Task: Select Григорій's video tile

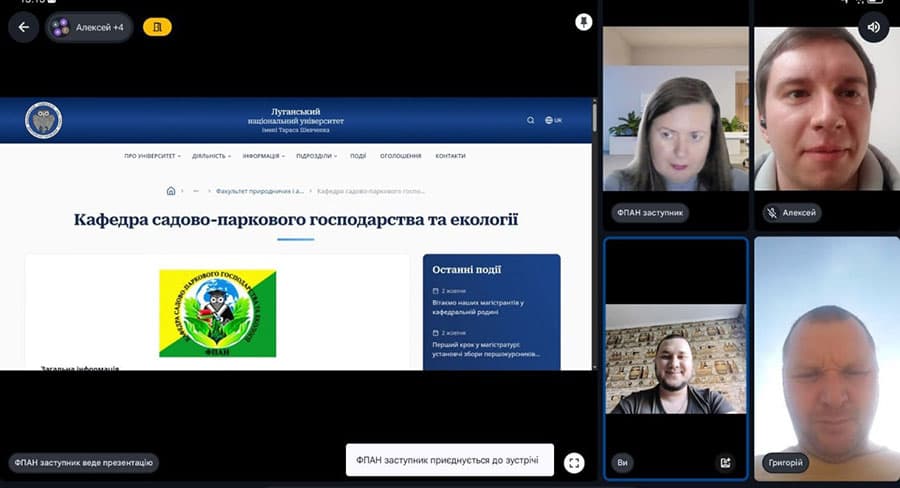Action: (827, 359)
